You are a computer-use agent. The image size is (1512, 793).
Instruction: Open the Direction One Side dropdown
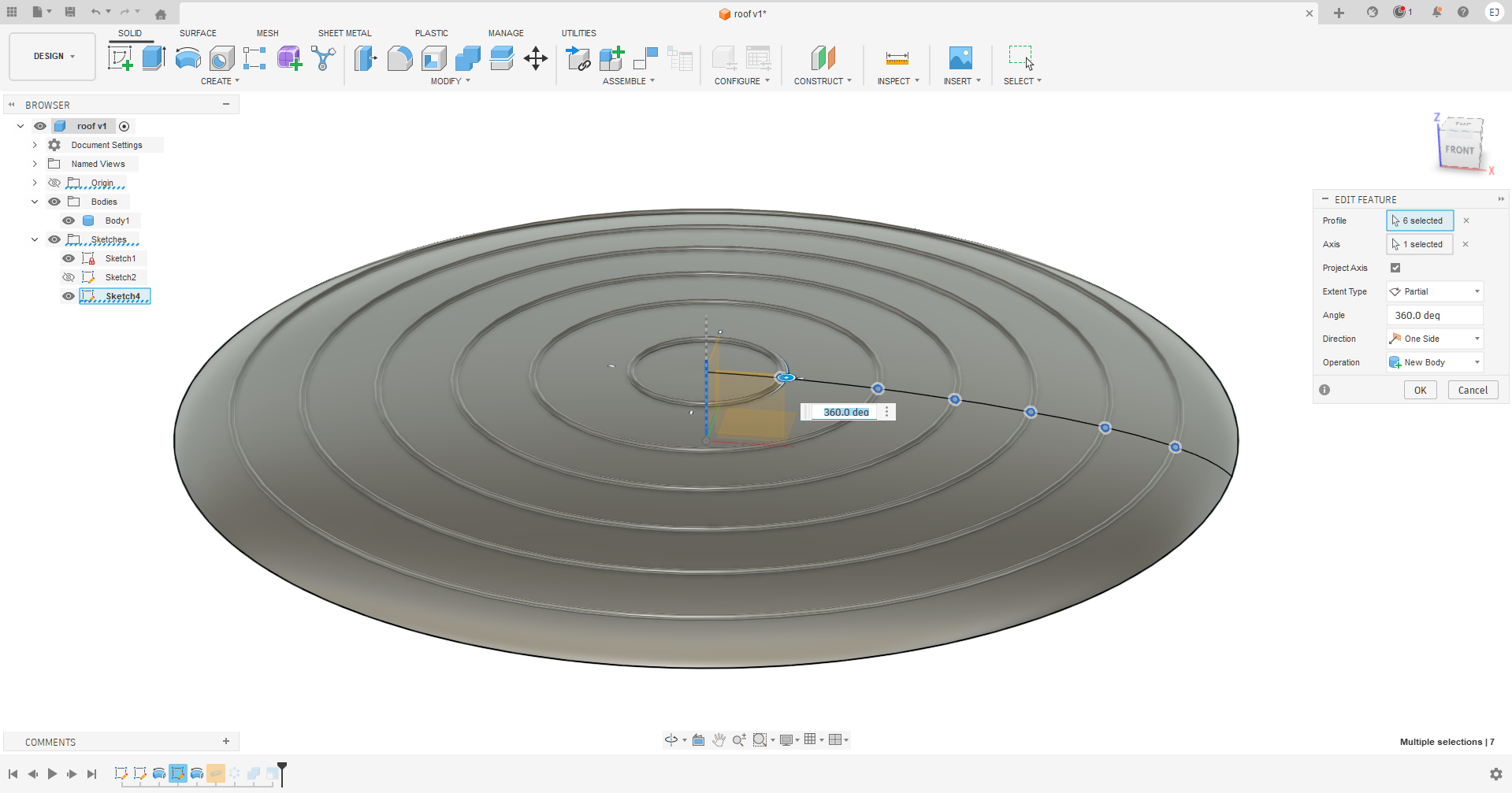(x=1435, y=339)
